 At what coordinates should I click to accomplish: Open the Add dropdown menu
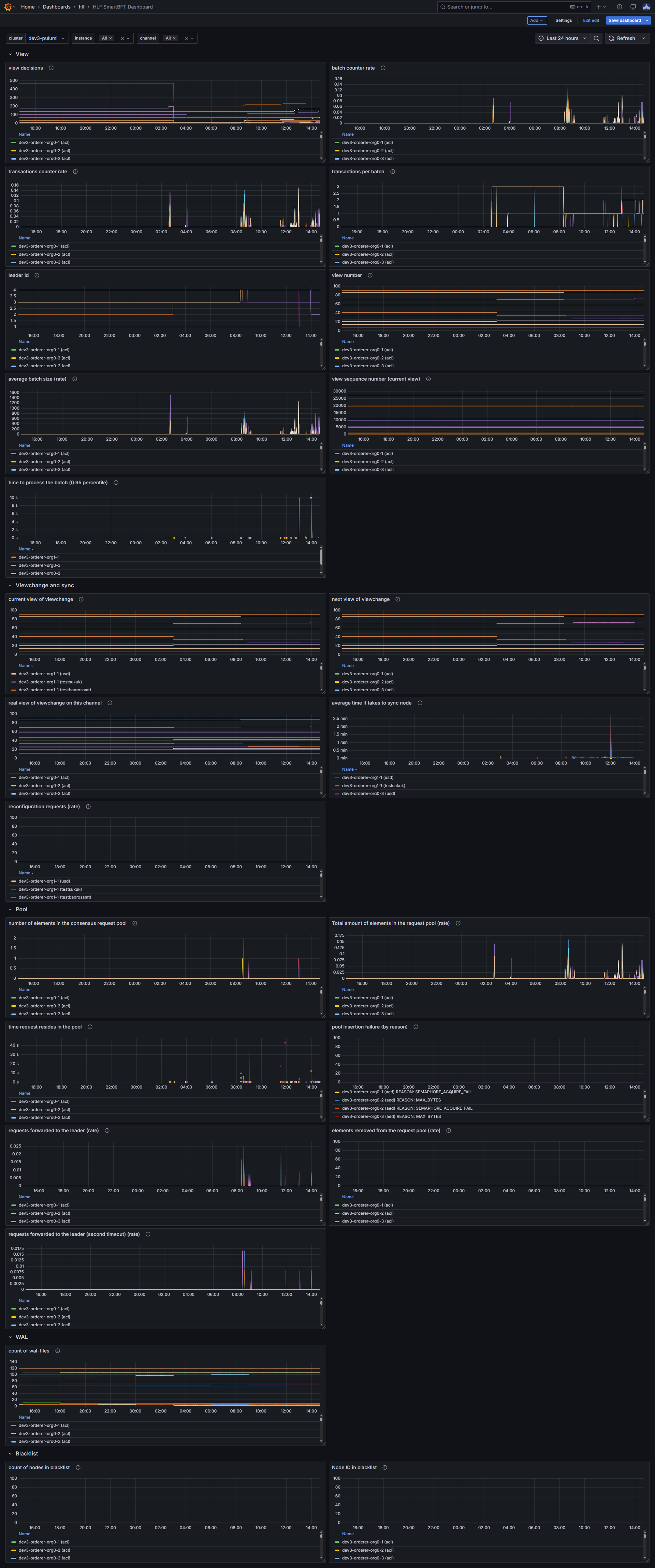(x=536, y=21)
